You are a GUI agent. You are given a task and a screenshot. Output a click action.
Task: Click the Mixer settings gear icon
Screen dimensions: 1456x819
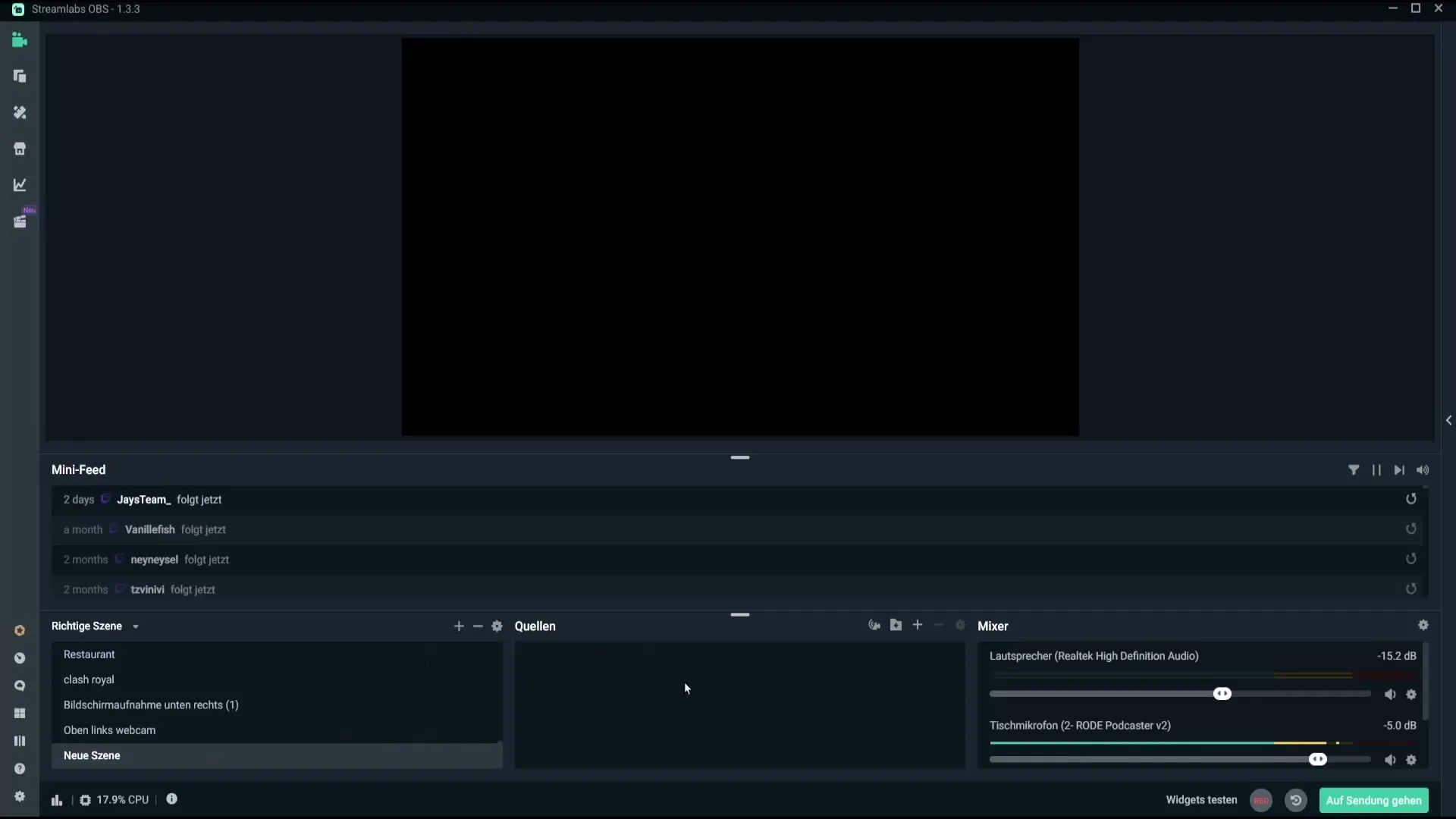tap(1423, 625)
